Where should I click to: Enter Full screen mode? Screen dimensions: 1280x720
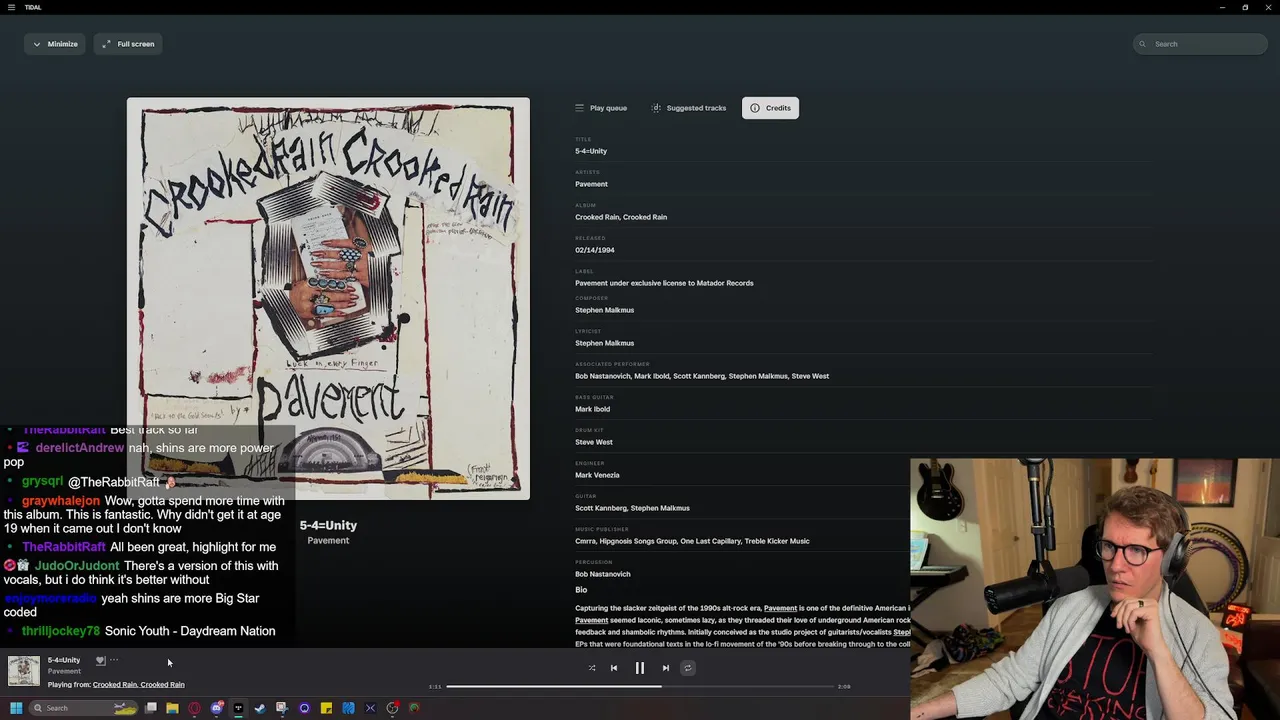pyautogui.click(x=130, y=44)
